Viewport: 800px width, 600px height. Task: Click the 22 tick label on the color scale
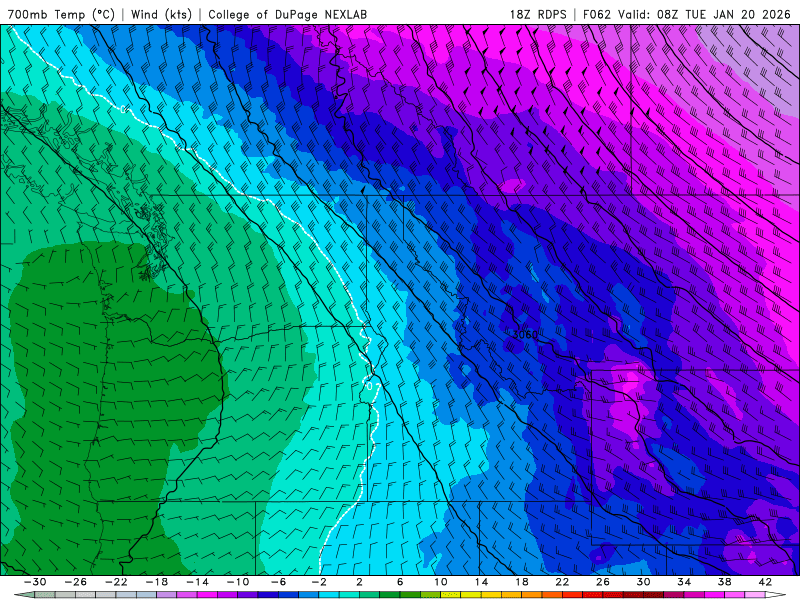(x=562, y=582)
